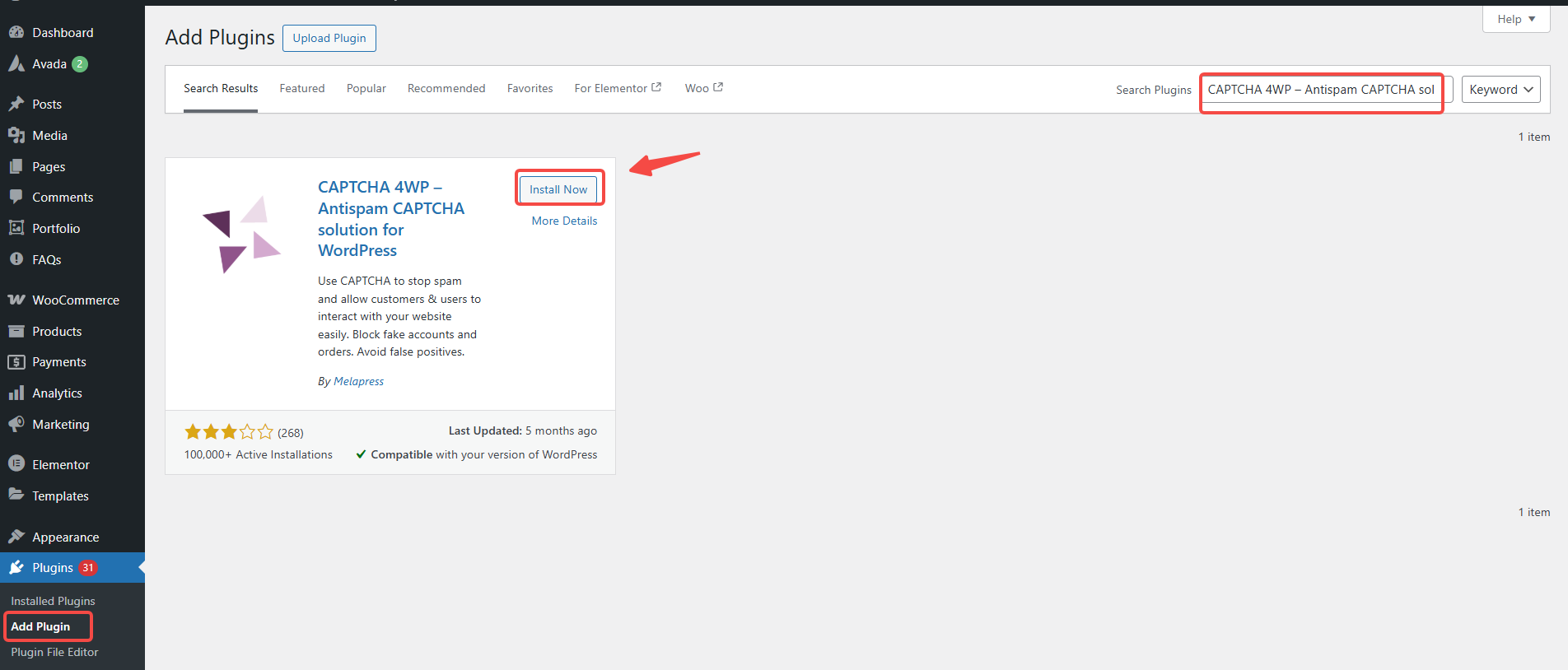1568x670 pixels.
Task: Click the Payments dollar icon
Action: click(16, 361)
